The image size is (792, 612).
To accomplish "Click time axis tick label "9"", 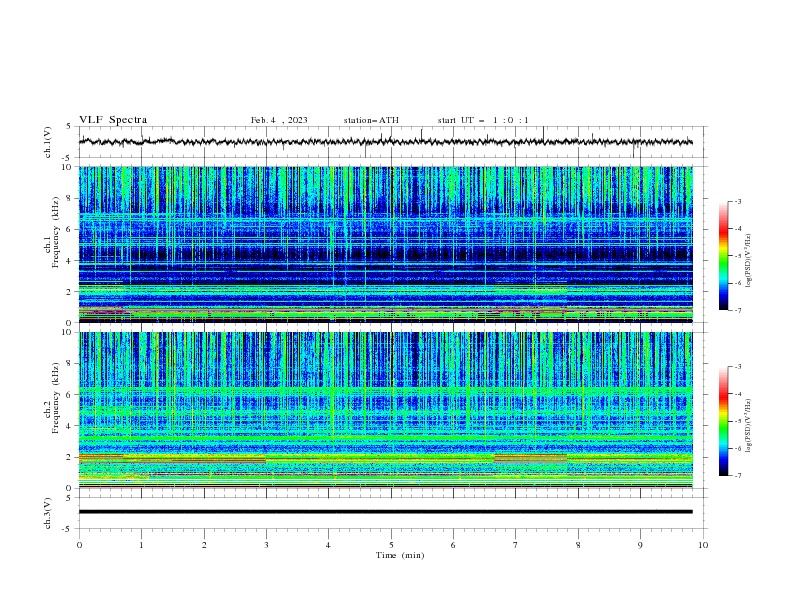I will (x=640, y=545).
